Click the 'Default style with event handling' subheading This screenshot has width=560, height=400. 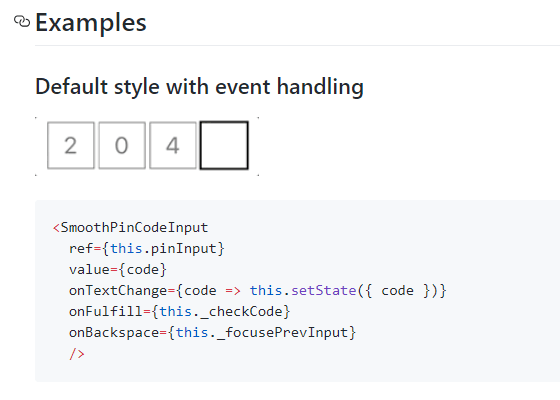click(199, 87)
